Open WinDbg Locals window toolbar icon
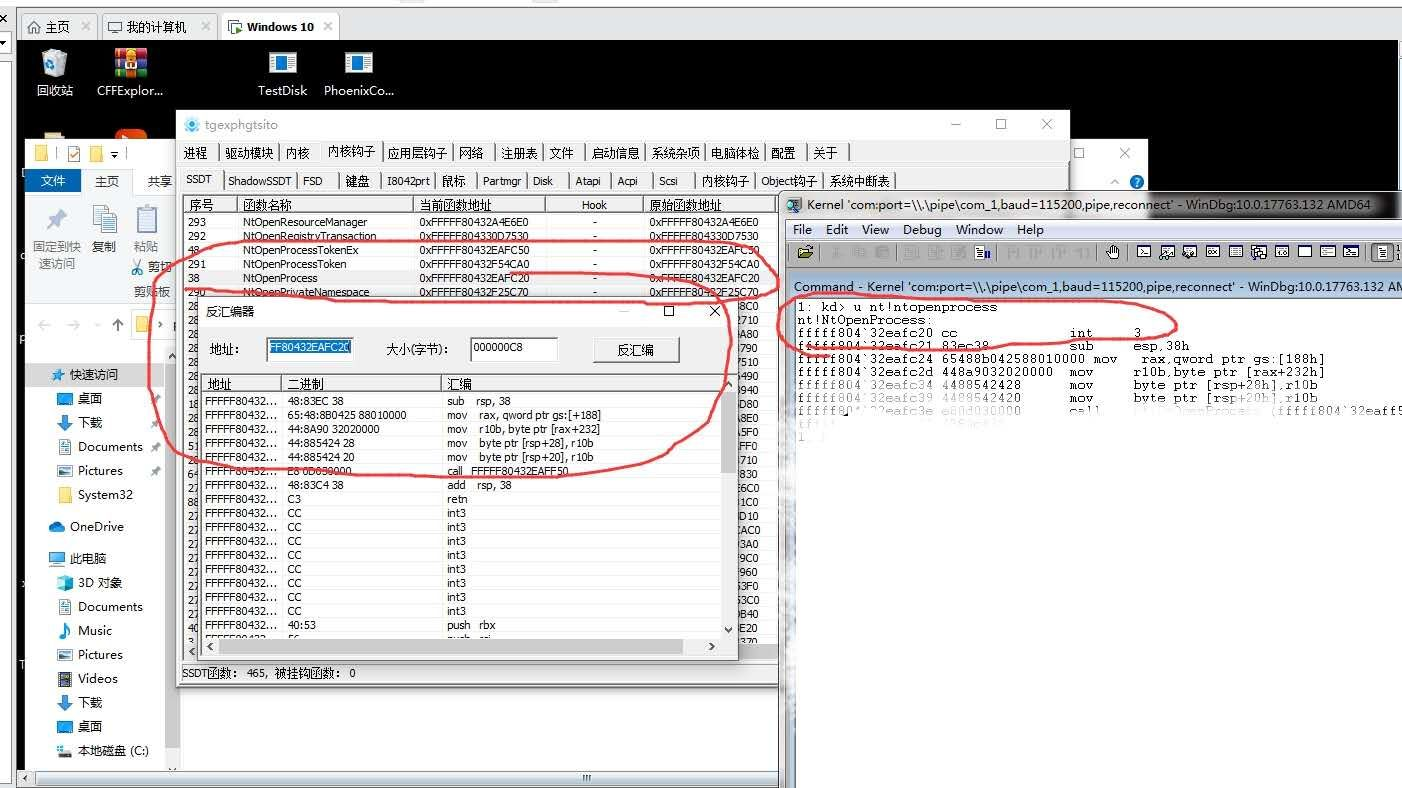This screenshot has height=788, width=1402. [1189, 252]
